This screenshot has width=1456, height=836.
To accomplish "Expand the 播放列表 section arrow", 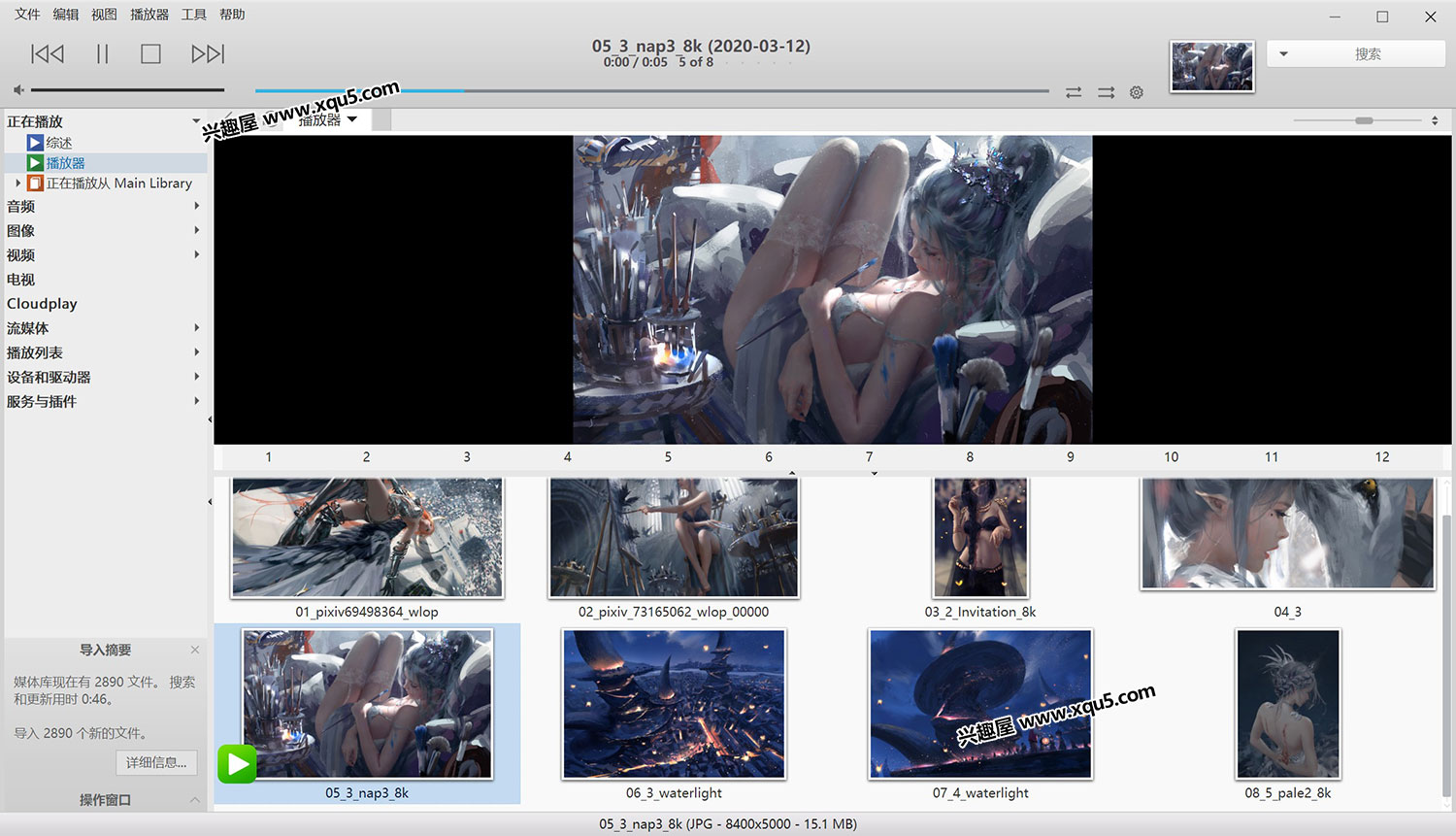I will 196,352.
